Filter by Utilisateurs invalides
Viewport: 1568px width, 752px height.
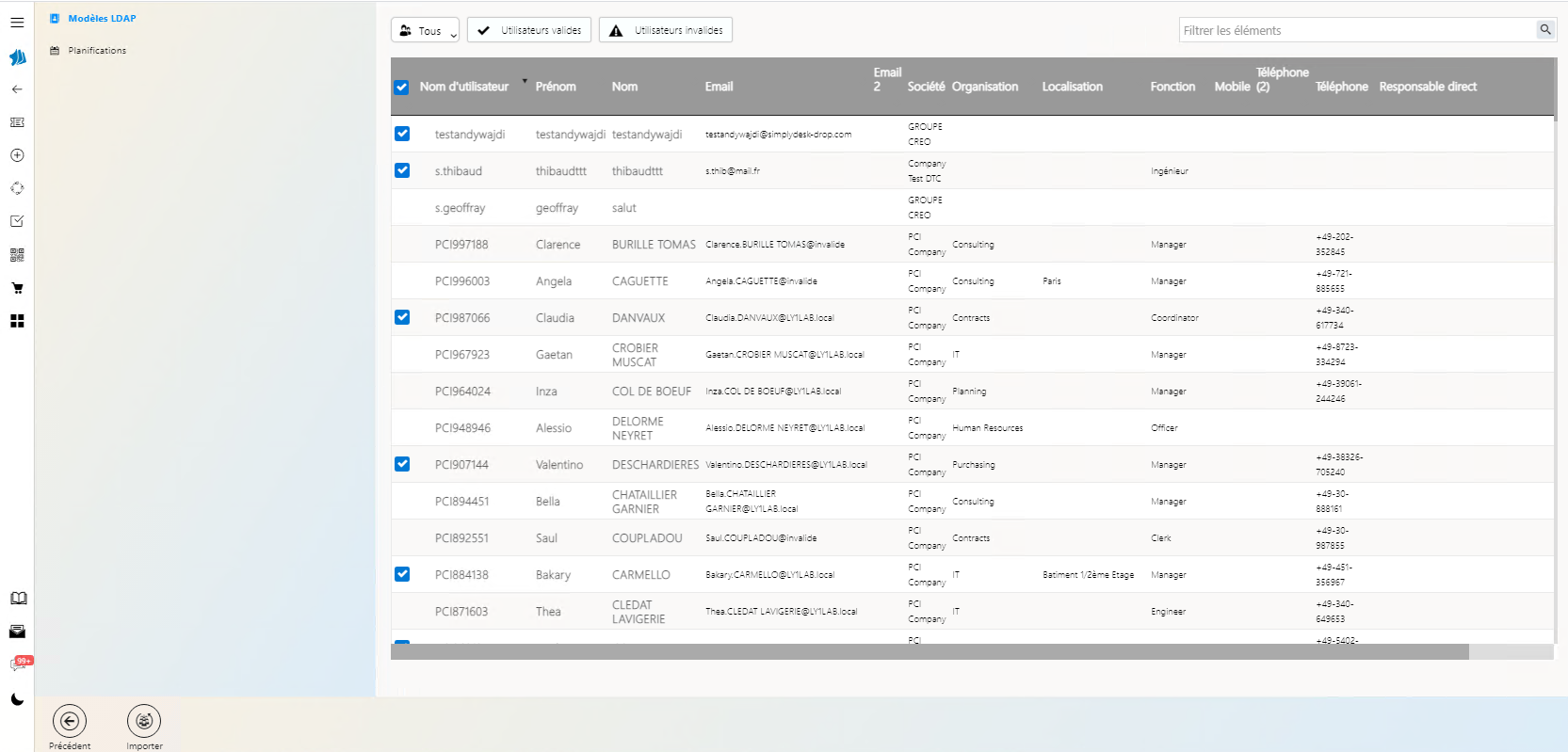click(666, 30)
